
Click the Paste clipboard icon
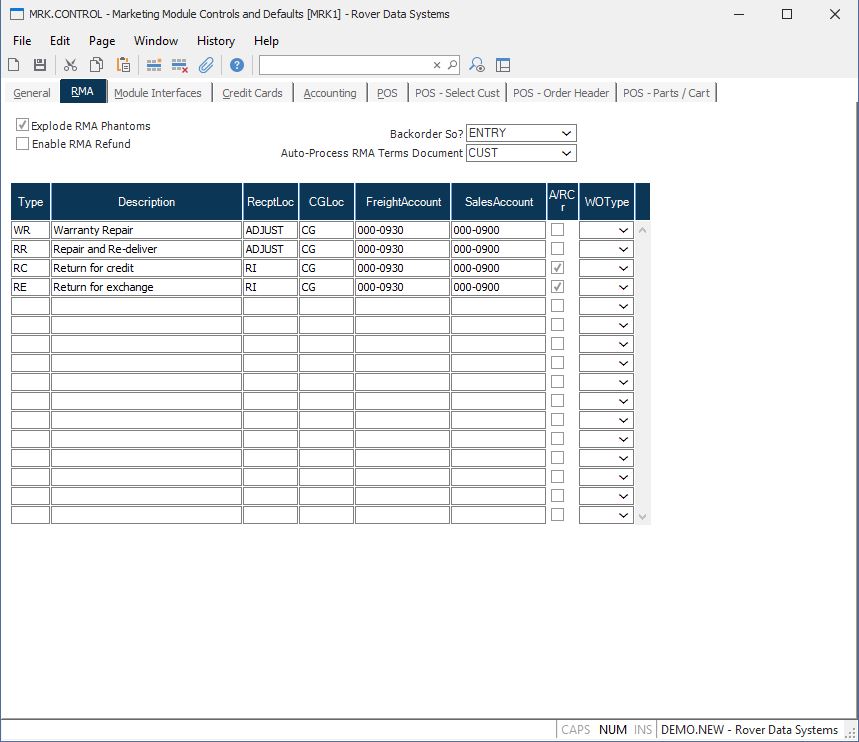pyautogui.click(x=123, y=65)
